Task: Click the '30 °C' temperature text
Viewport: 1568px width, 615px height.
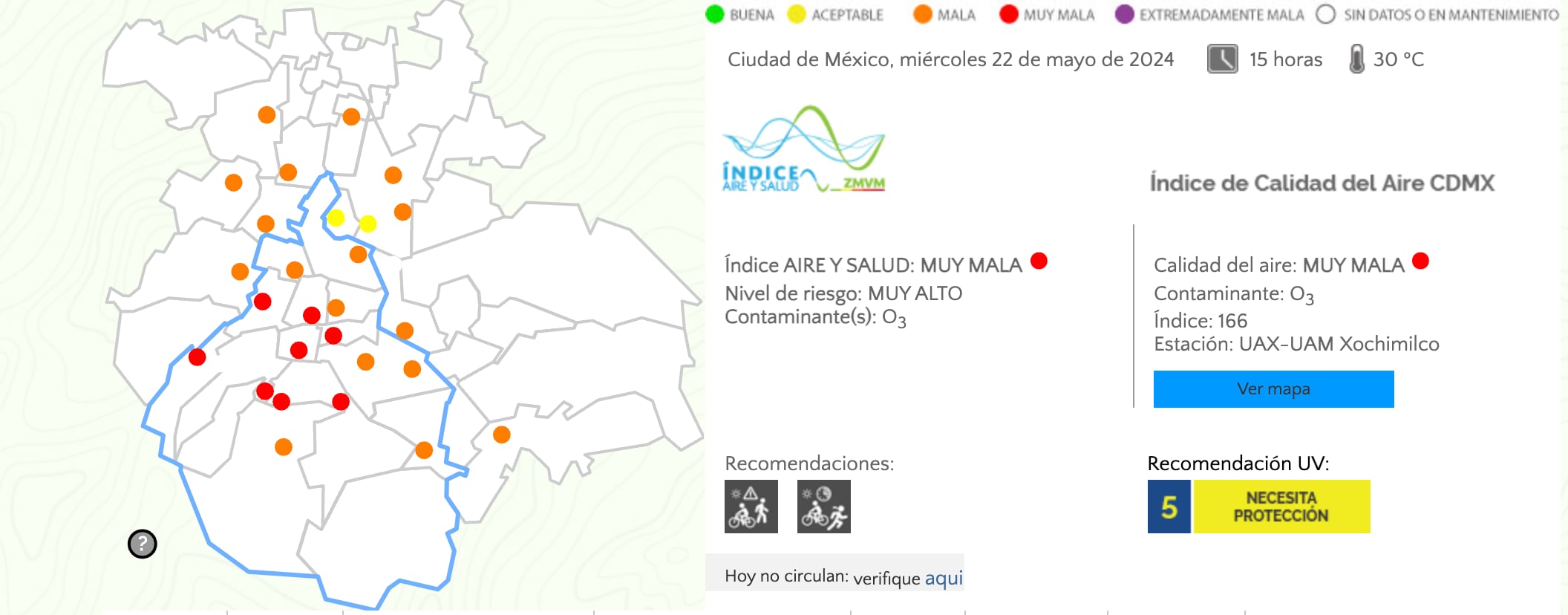Action: tap(1399, 59)
